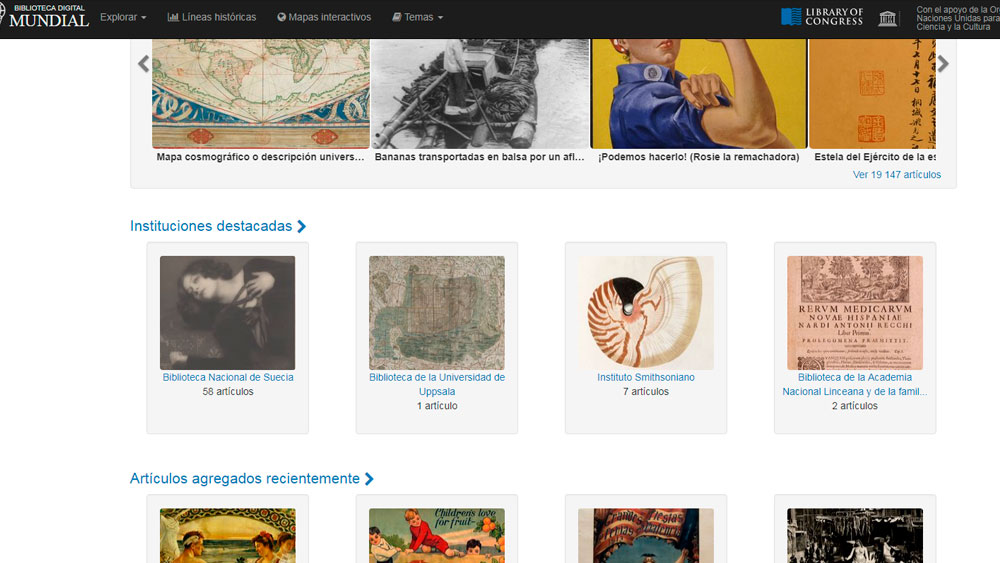
Task: Open Biblioteca de la Academia Nacional Linceana link
Action: click(x=855, y=384)
